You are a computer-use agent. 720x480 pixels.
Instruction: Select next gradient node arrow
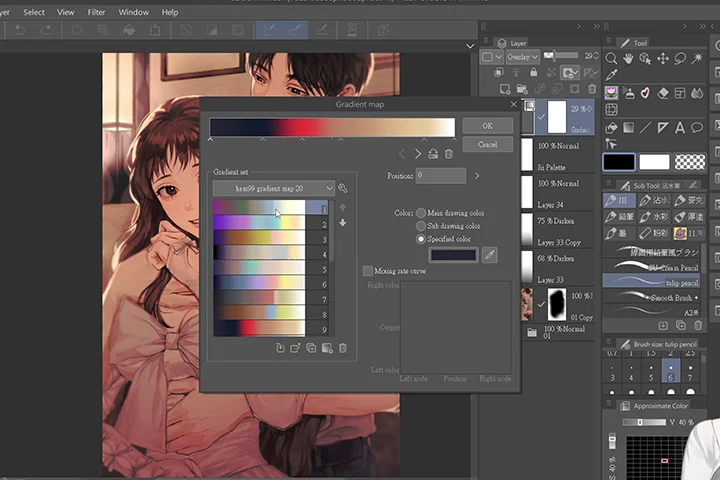click(418, 154)
